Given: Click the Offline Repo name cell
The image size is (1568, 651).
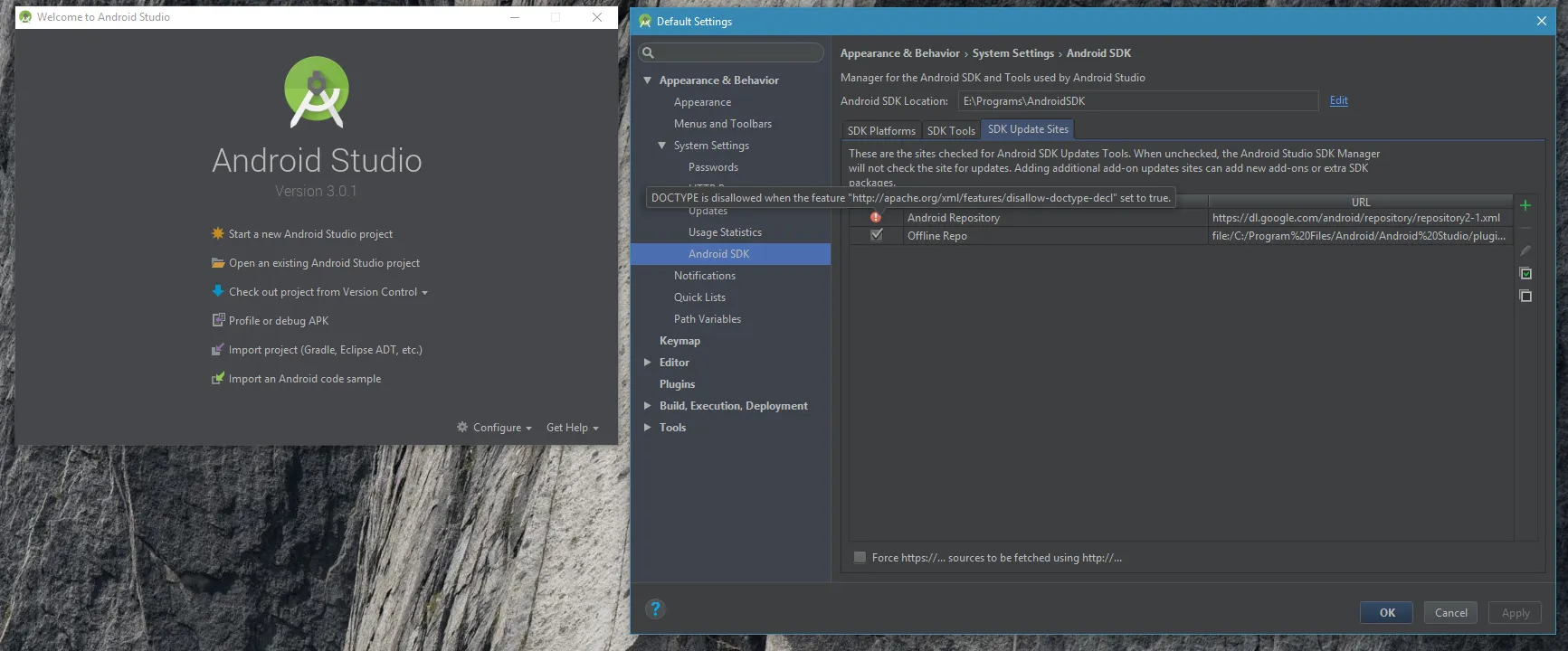Looking at the screenshot, I should (x=1056, y=236).
